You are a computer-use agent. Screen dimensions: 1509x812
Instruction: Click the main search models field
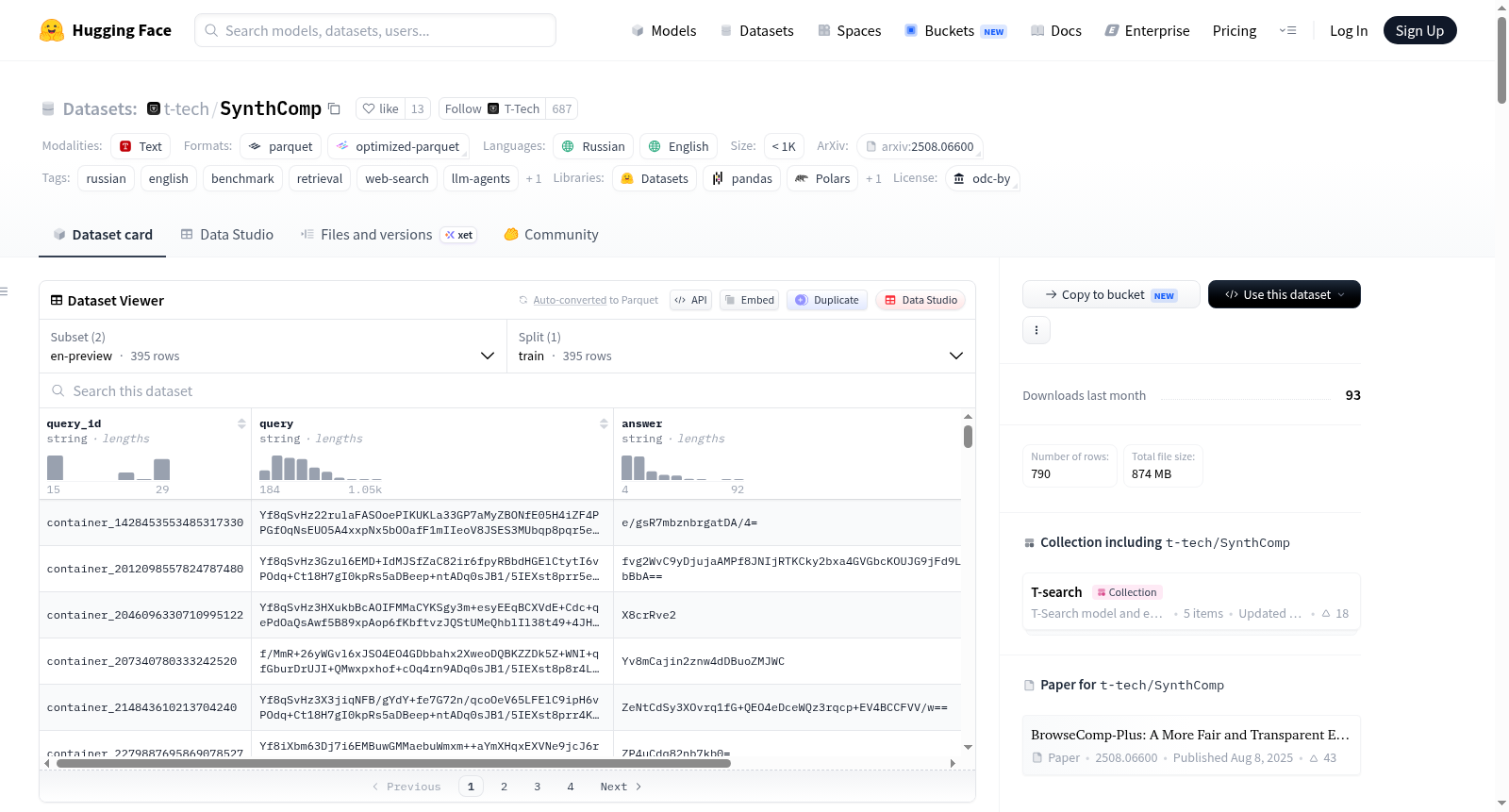(x=375, y=30)
